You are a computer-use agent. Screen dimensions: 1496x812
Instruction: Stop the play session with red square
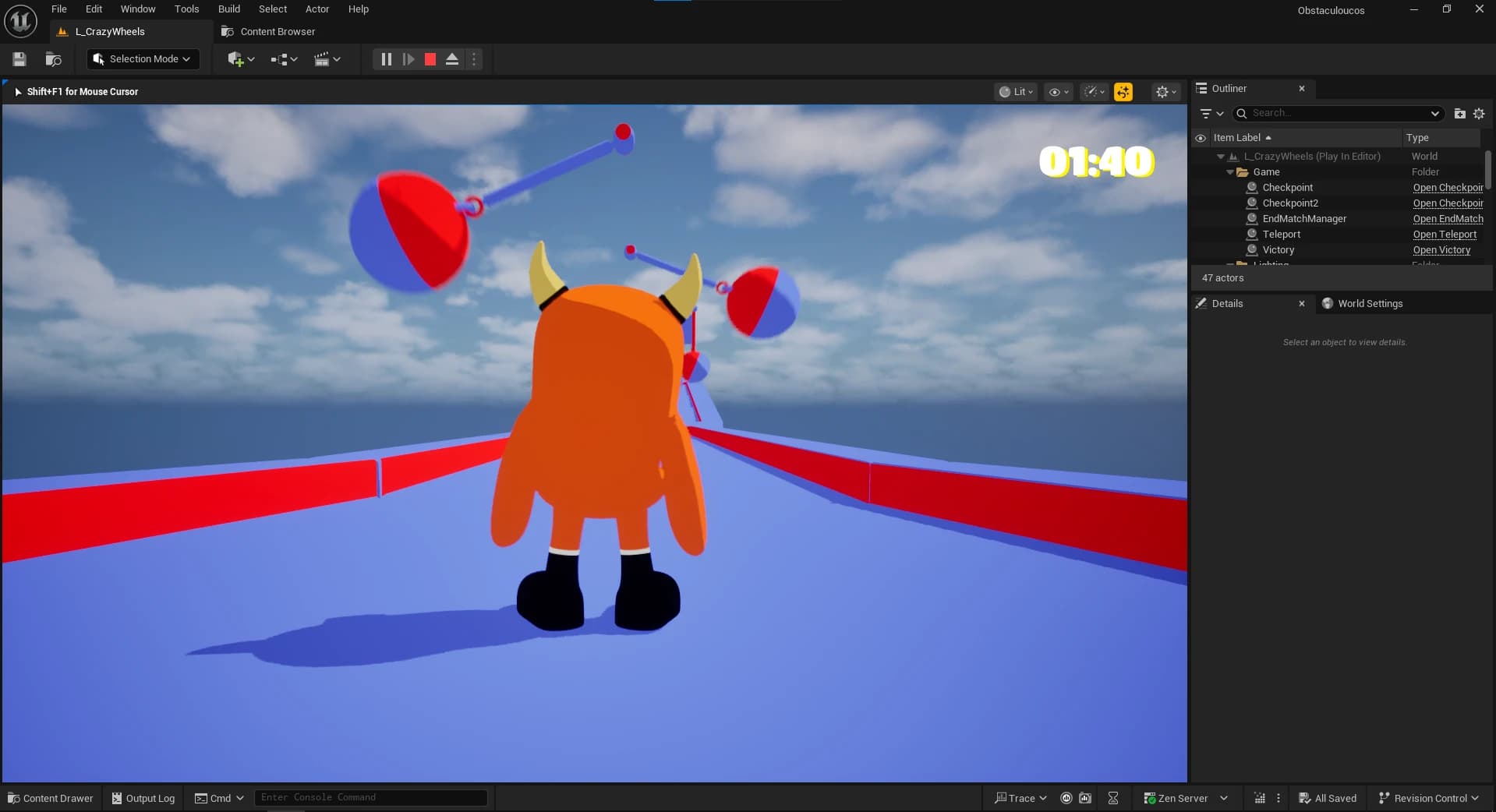pyautogui.click(x=430, y=59)
